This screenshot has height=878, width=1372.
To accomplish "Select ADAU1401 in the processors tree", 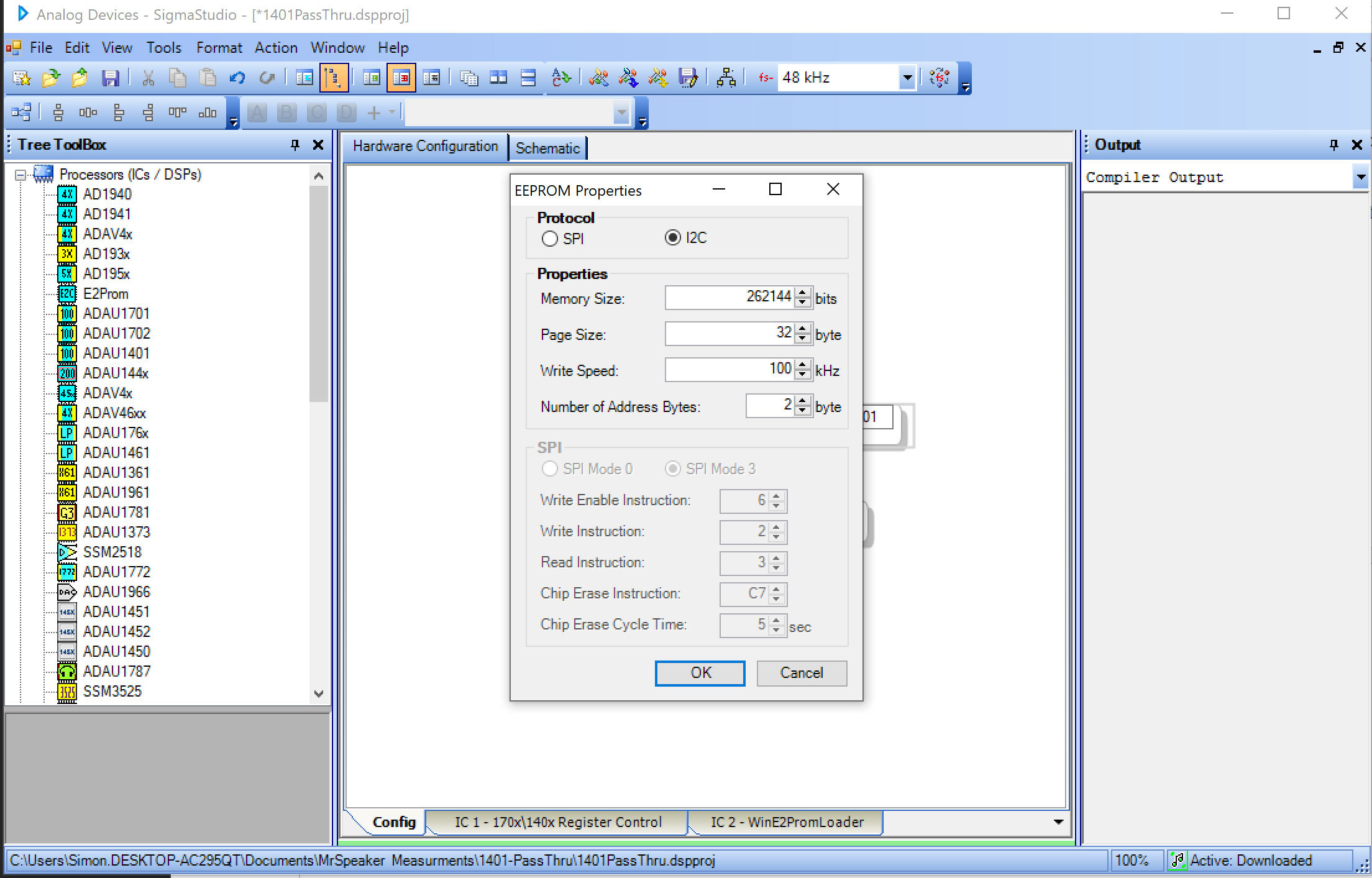I will click(x=116, y=354).
